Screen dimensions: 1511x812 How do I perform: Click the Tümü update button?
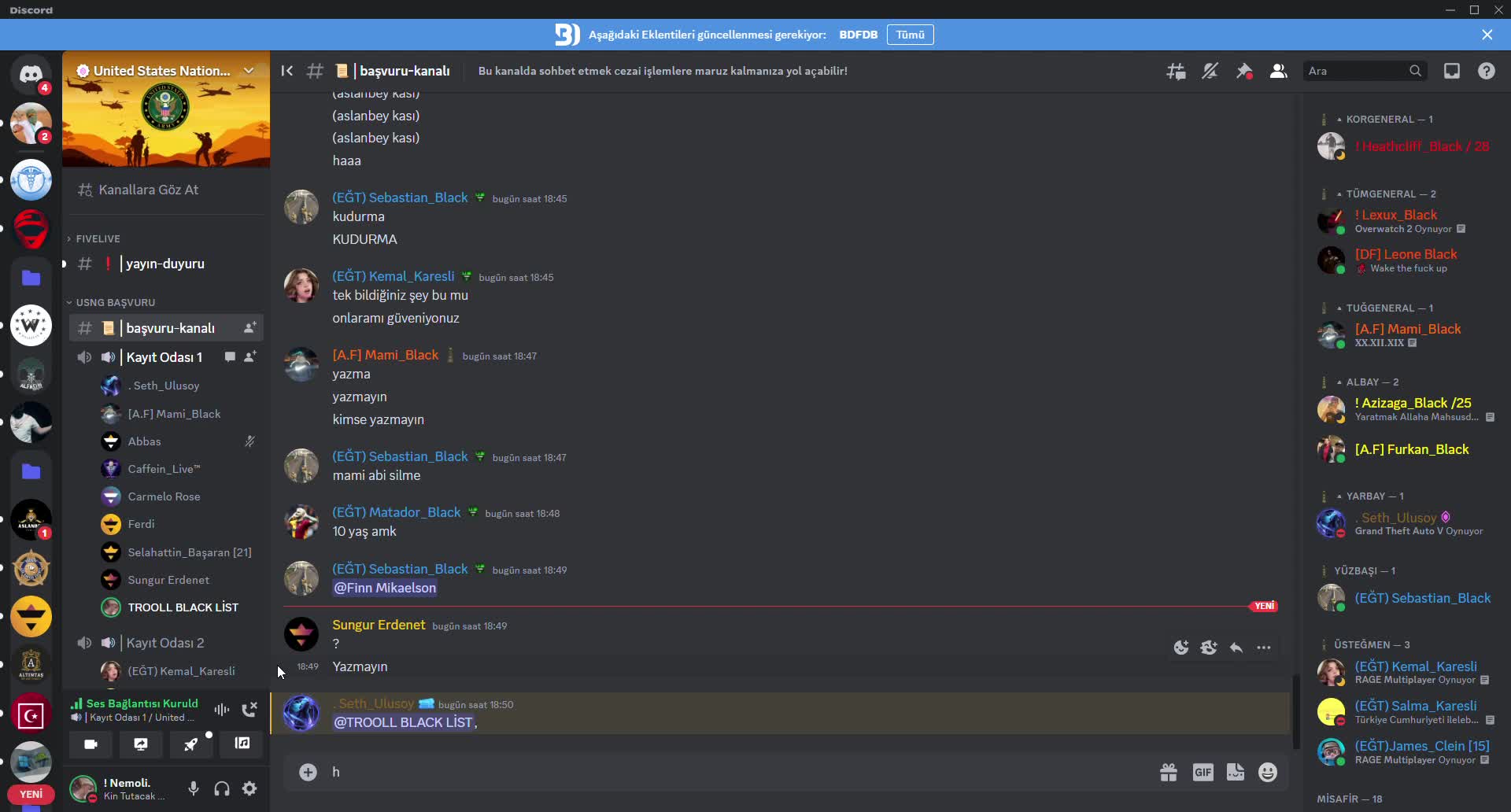tap(910, 35)
